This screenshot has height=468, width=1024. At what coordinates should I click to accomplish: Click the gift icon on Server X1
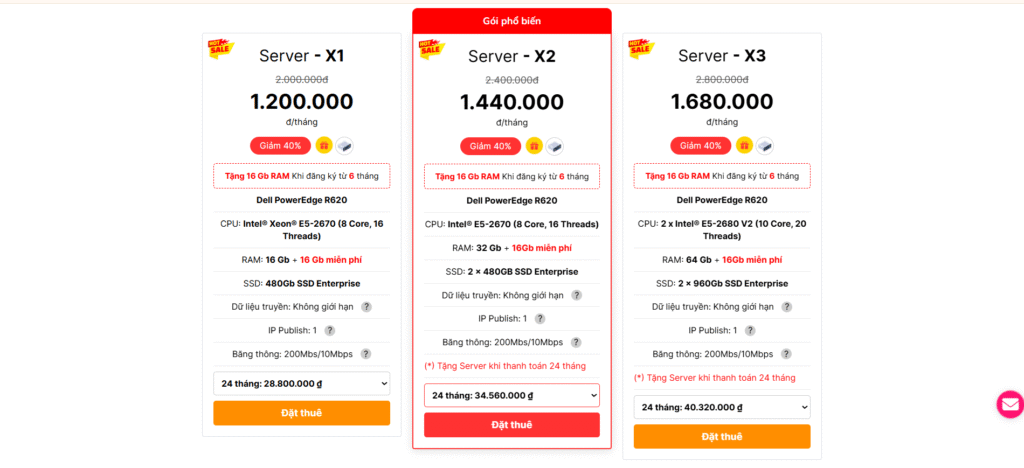(324, 145)
